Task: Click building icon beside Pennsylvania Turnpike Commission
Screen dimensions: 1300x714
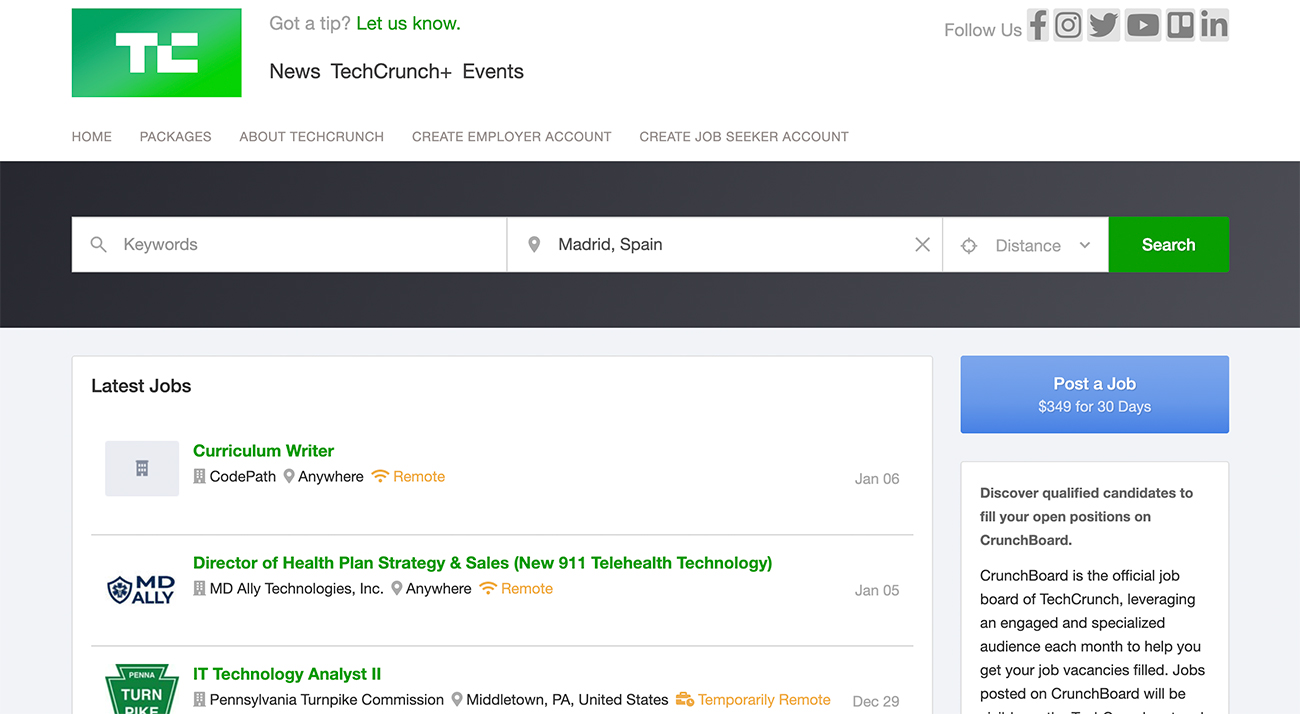Action: 199,699
